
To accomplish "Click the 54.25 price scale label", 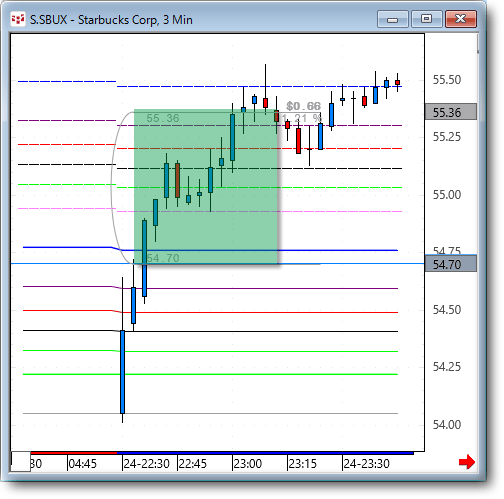I will (447, 367).
